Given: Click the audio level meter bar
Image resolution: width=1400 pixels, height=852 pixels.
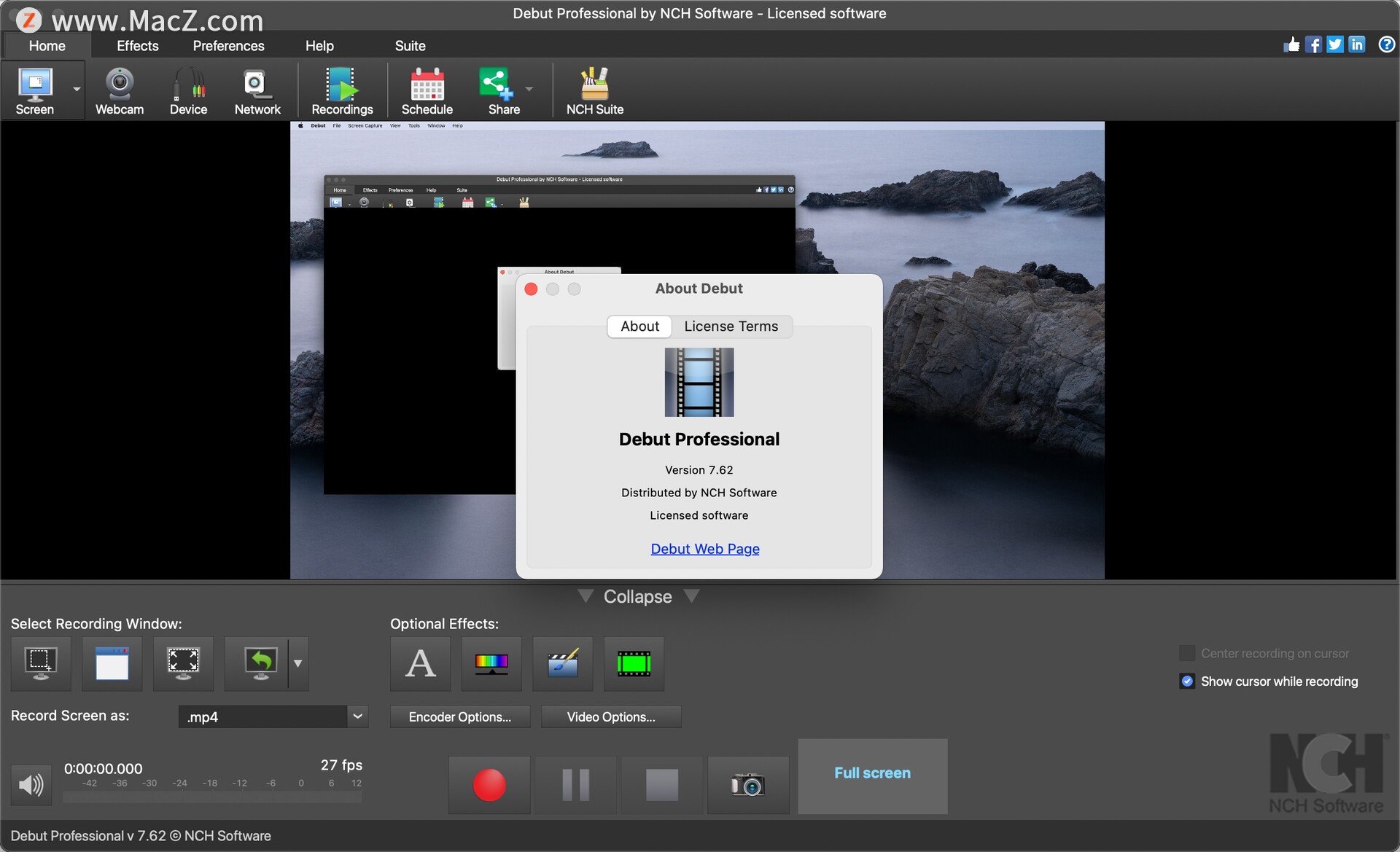Looking at the screenshot, I should [x=212, y=797].
